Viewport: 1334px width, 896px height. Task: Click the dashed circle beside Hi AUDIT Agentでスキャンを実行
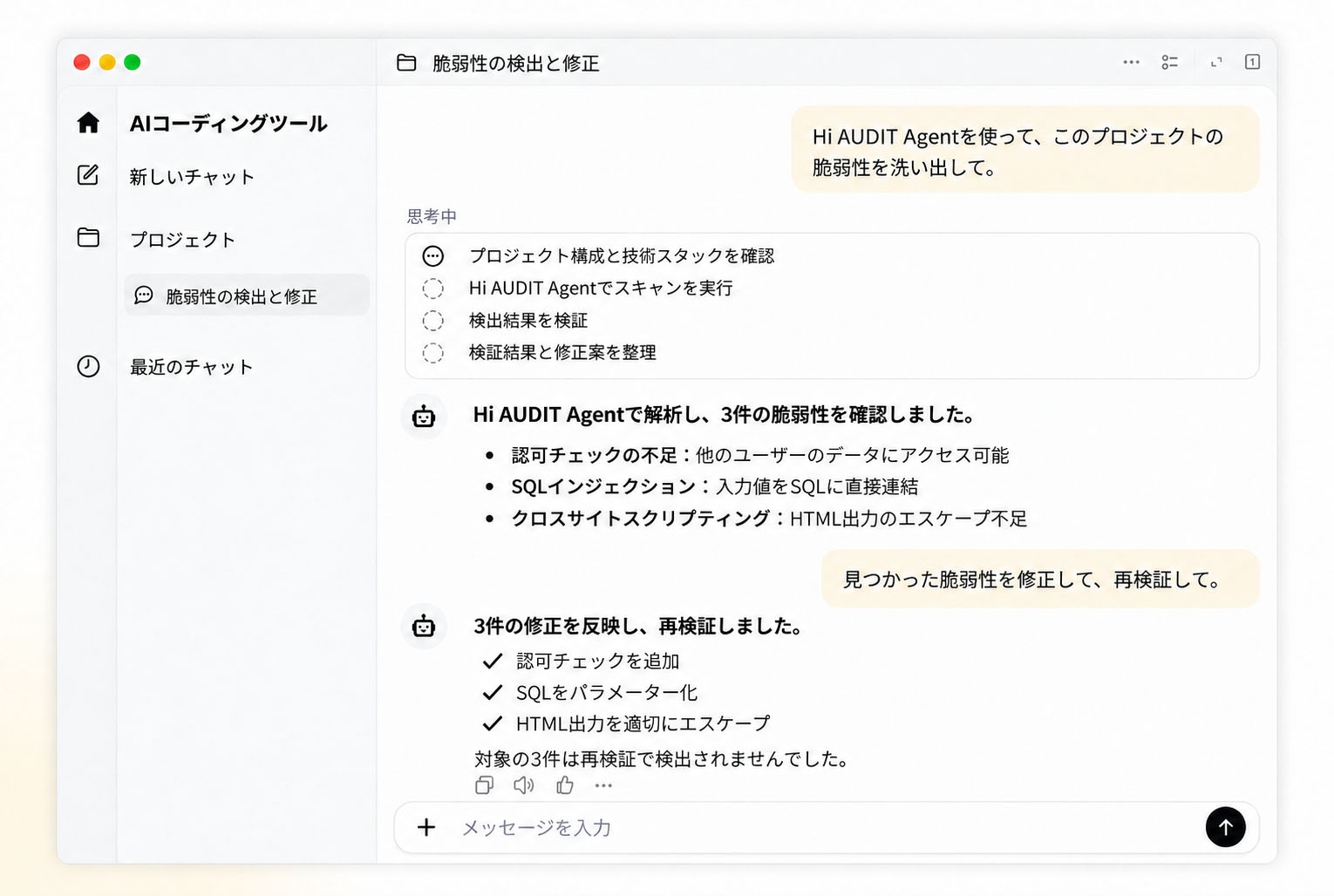click(x=433, y=288)
